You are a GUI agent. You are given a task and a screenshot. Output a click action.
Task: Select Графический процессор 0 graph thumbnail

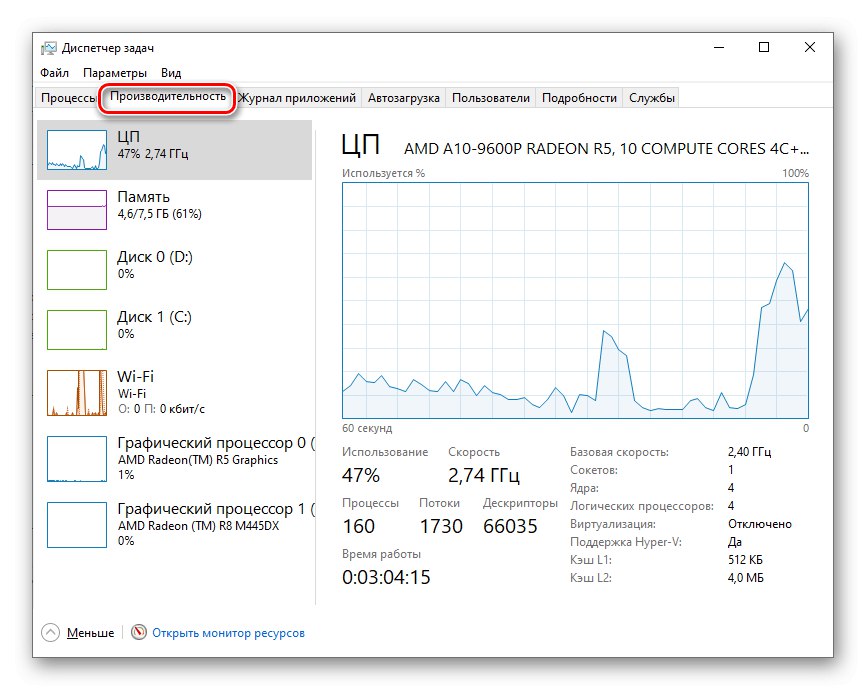77,459
